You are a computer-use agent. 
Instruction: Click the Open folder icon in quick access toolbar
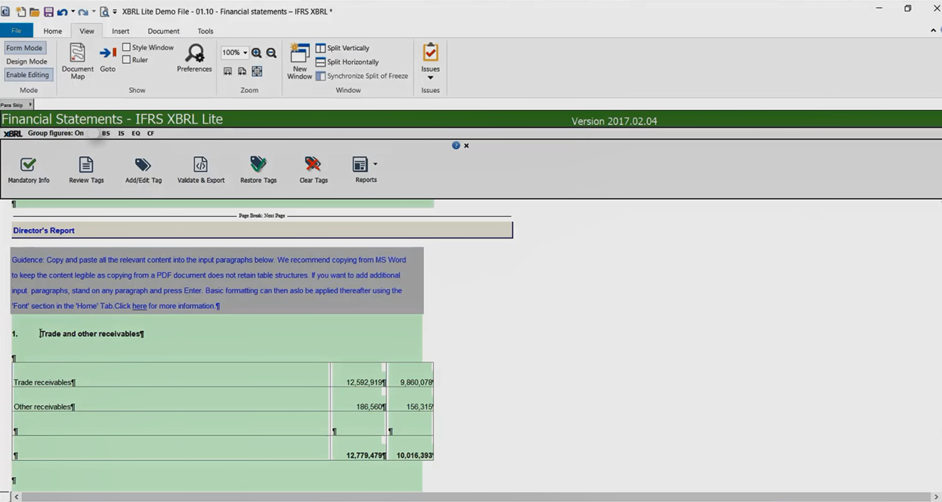coord(35,11)
